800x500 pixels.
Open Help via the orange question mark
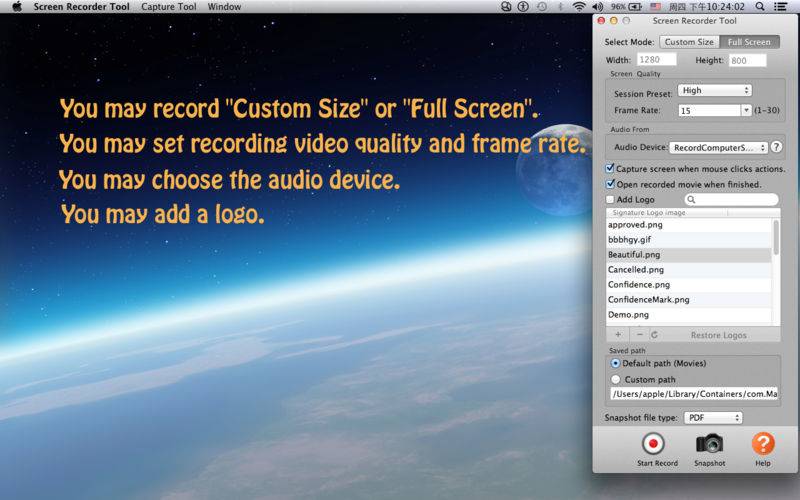point(763,443)
